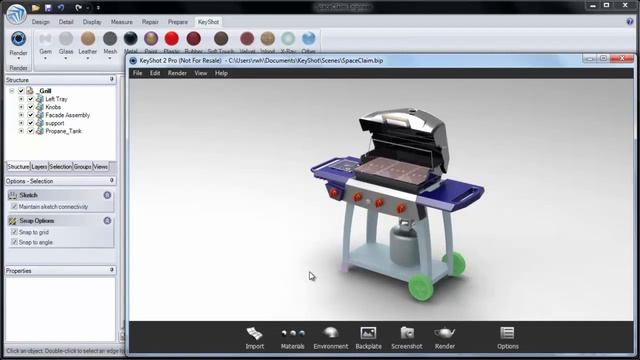This screenshot has width=640, height=360.
Task: Uncheck the Propane_Tank visibility checkbox
Action: (x=31, y=131)
